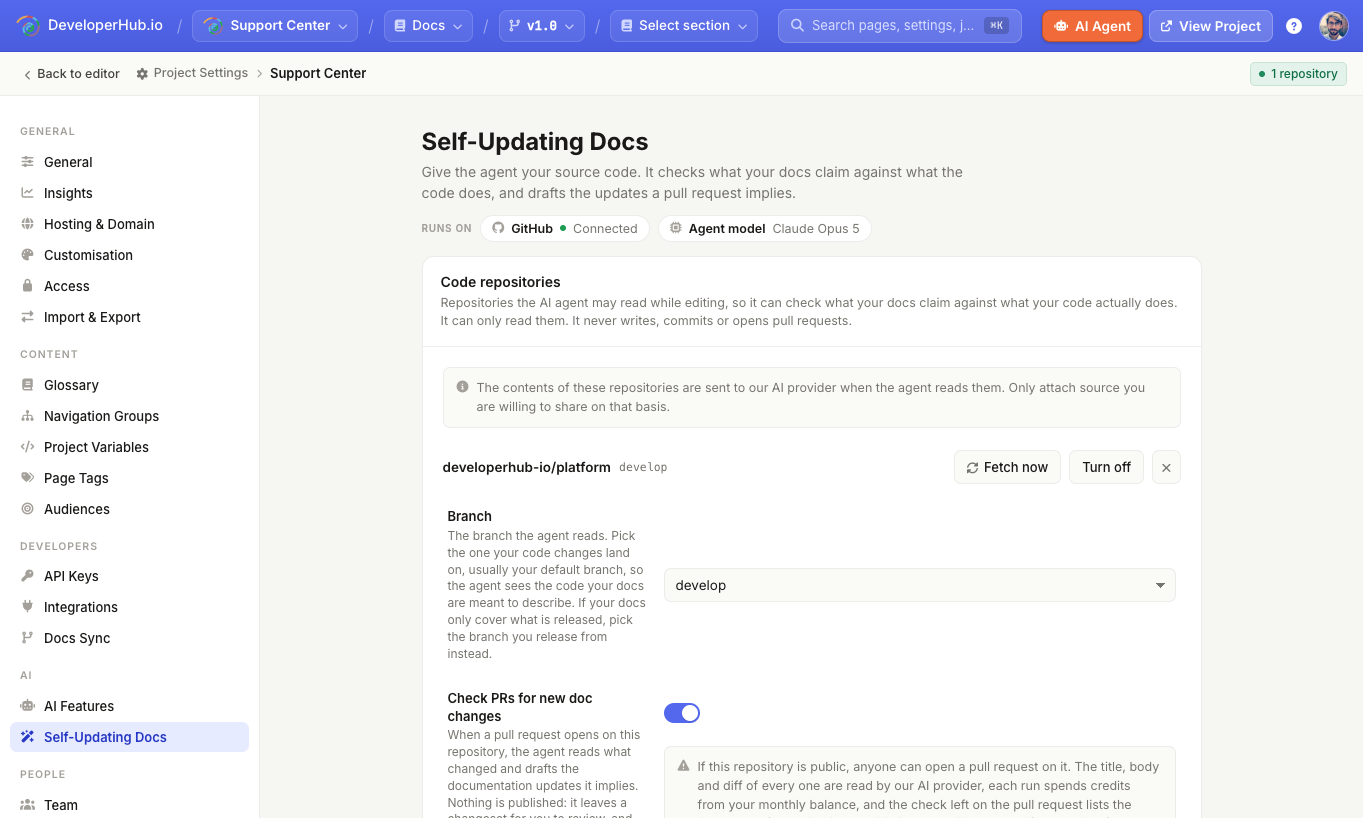Click the General settings sliders icon

pyautogui.click(x=28, y=162)
